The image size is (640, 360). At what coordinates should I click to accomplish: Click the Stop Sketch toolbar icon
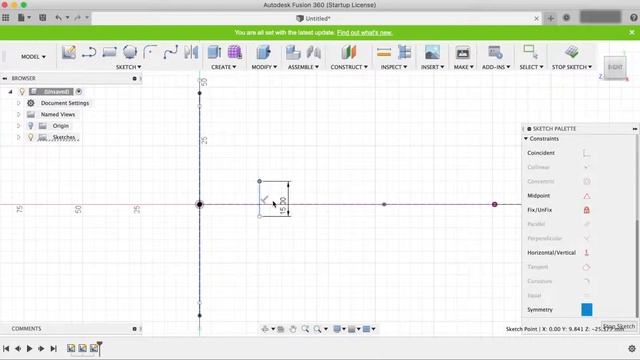(x=571, y=52)
